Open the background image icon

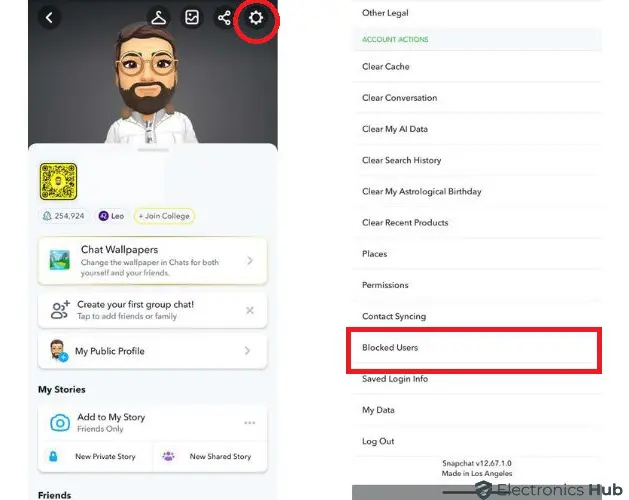tap(192, 18)
